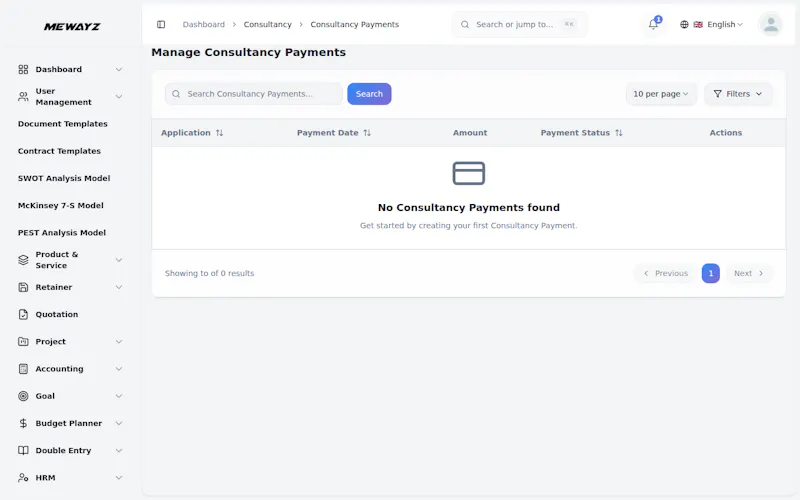Click the Budget Planner dollar icon
This screenshot has width=800, height=500.
[x=23, y=423]
